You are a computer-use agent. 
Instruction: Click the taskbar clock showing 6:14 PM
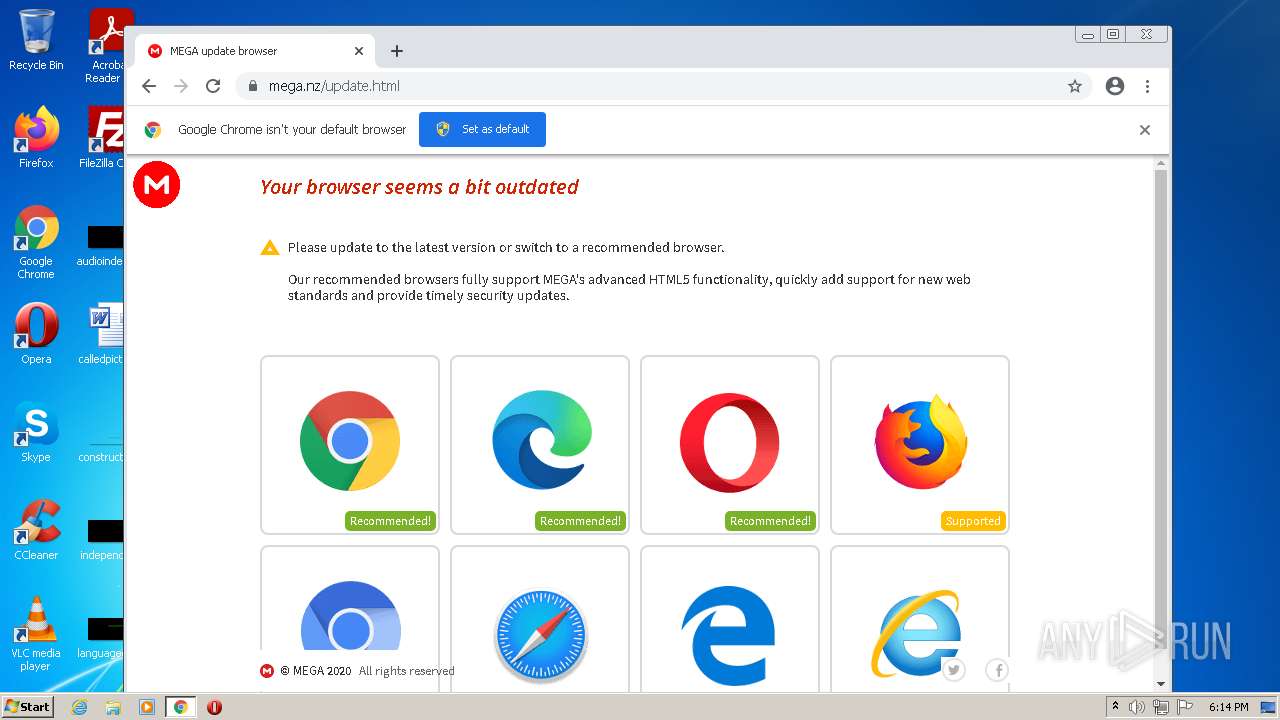click(1228, 707)
